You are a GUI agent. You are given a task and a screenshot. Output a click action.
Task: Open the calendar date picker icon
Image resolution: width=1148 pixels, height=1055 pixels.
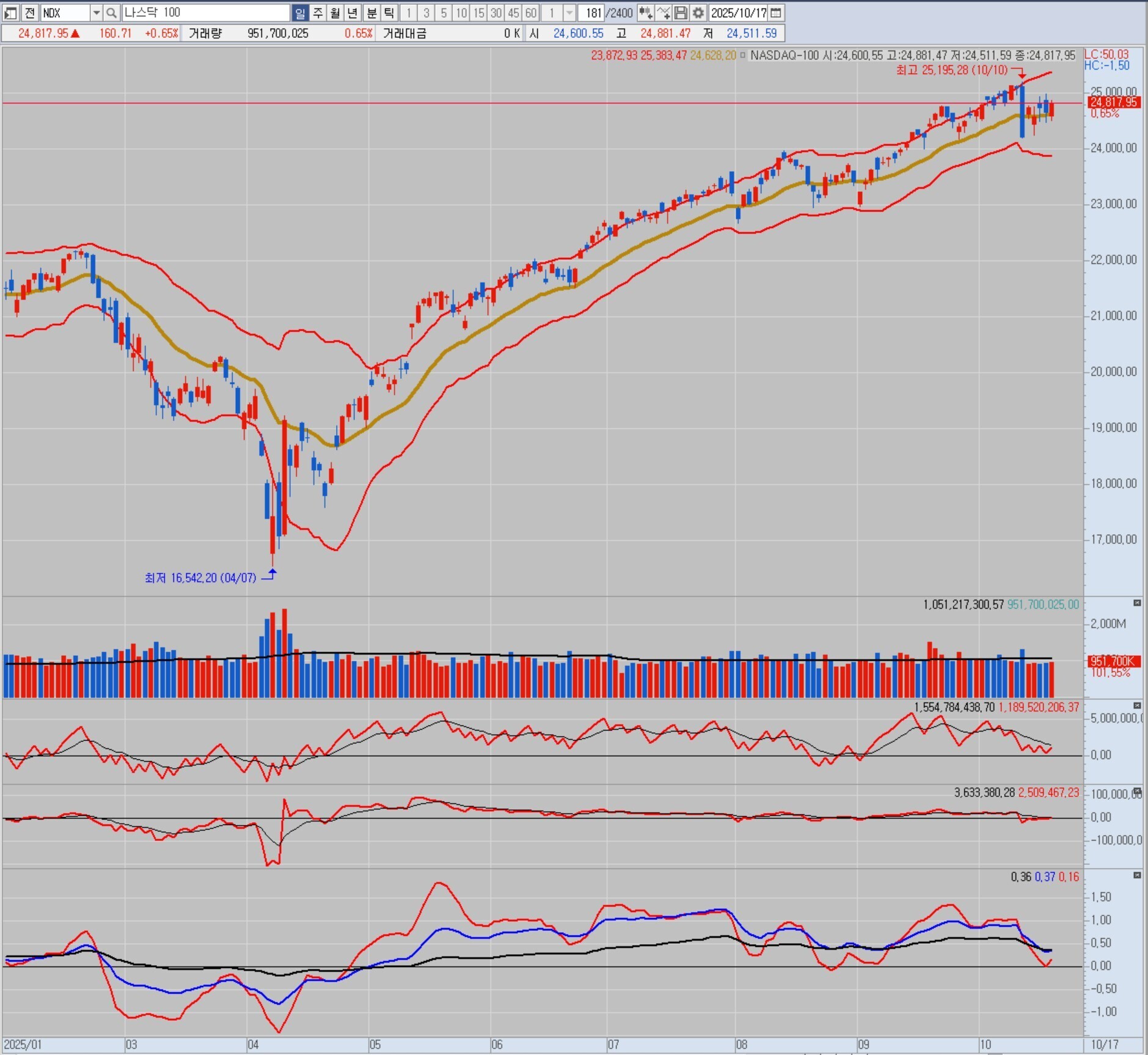pos(776,13)
